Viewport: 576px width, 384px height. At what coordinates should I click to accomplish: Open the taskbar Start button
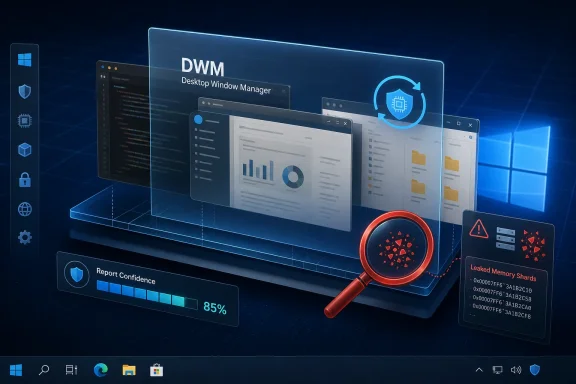(16, 370)
